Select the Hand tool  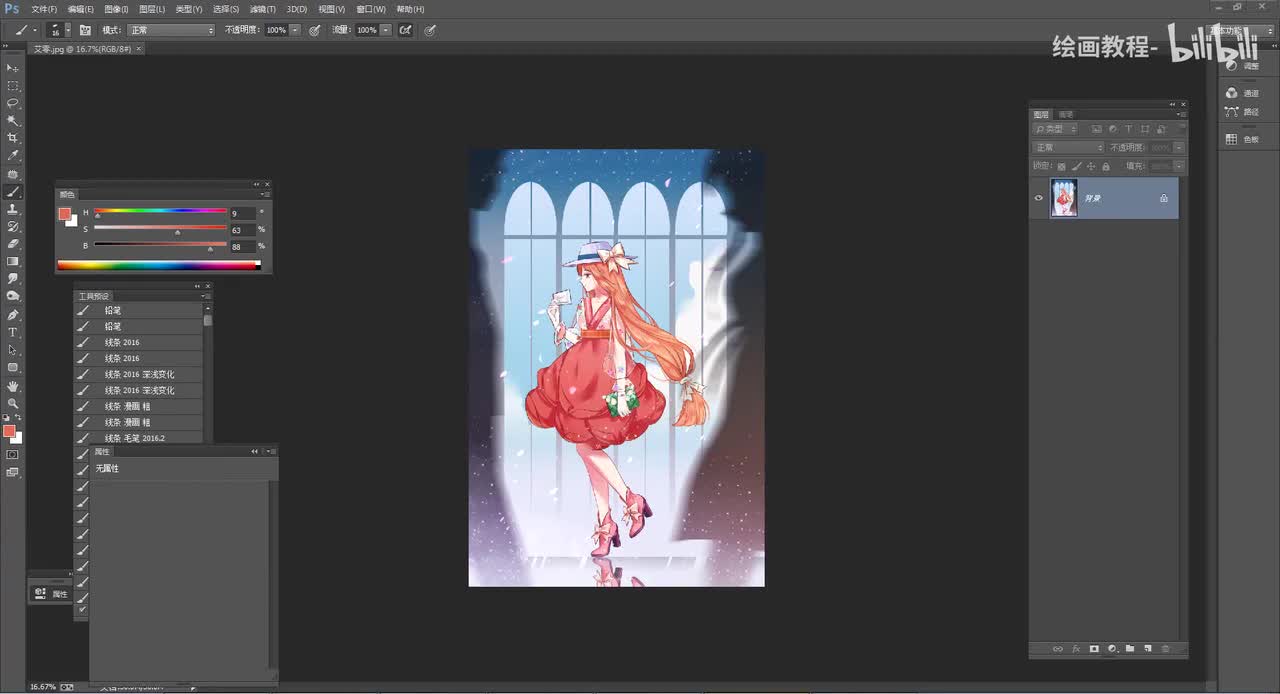[13, 386]
